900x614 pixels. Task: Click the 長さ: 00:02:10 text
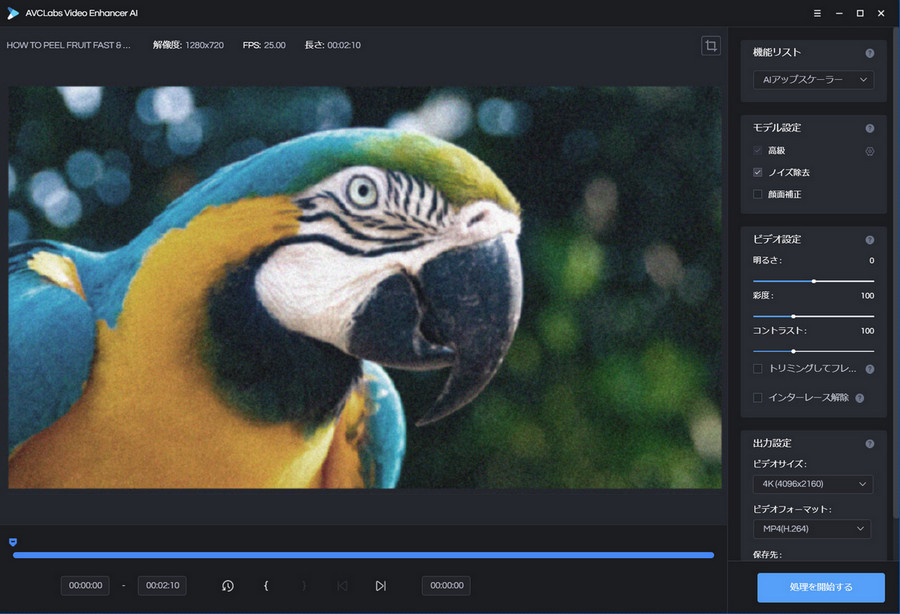[x=332, y=45]
